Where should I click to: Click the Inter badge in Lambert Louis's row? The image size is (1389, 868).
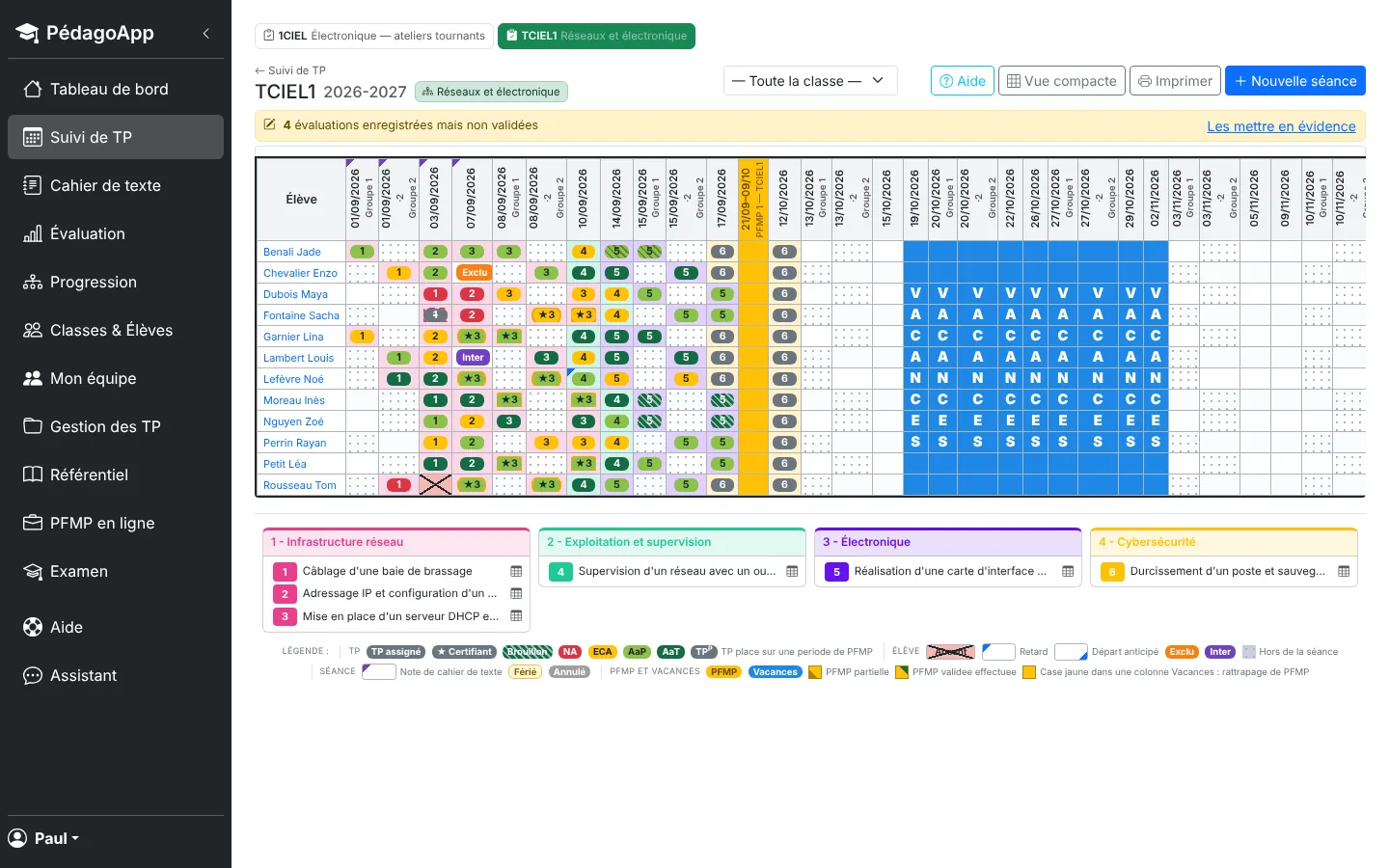click(x=473, y=358)
